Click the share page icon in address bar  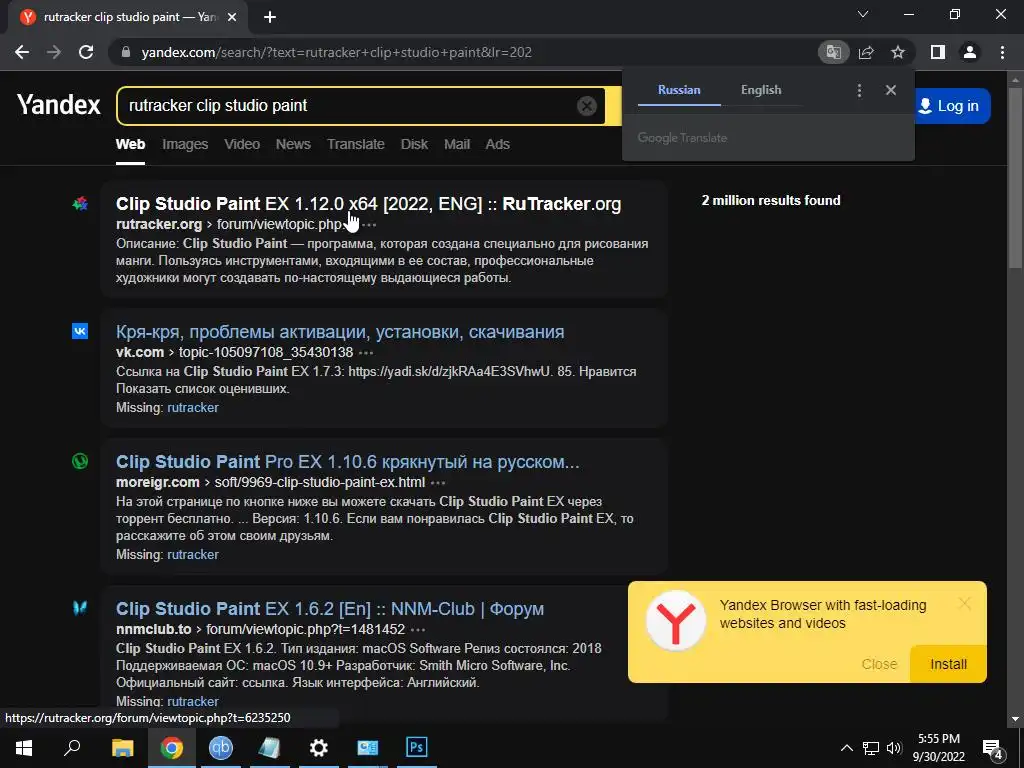coord(866,52)
